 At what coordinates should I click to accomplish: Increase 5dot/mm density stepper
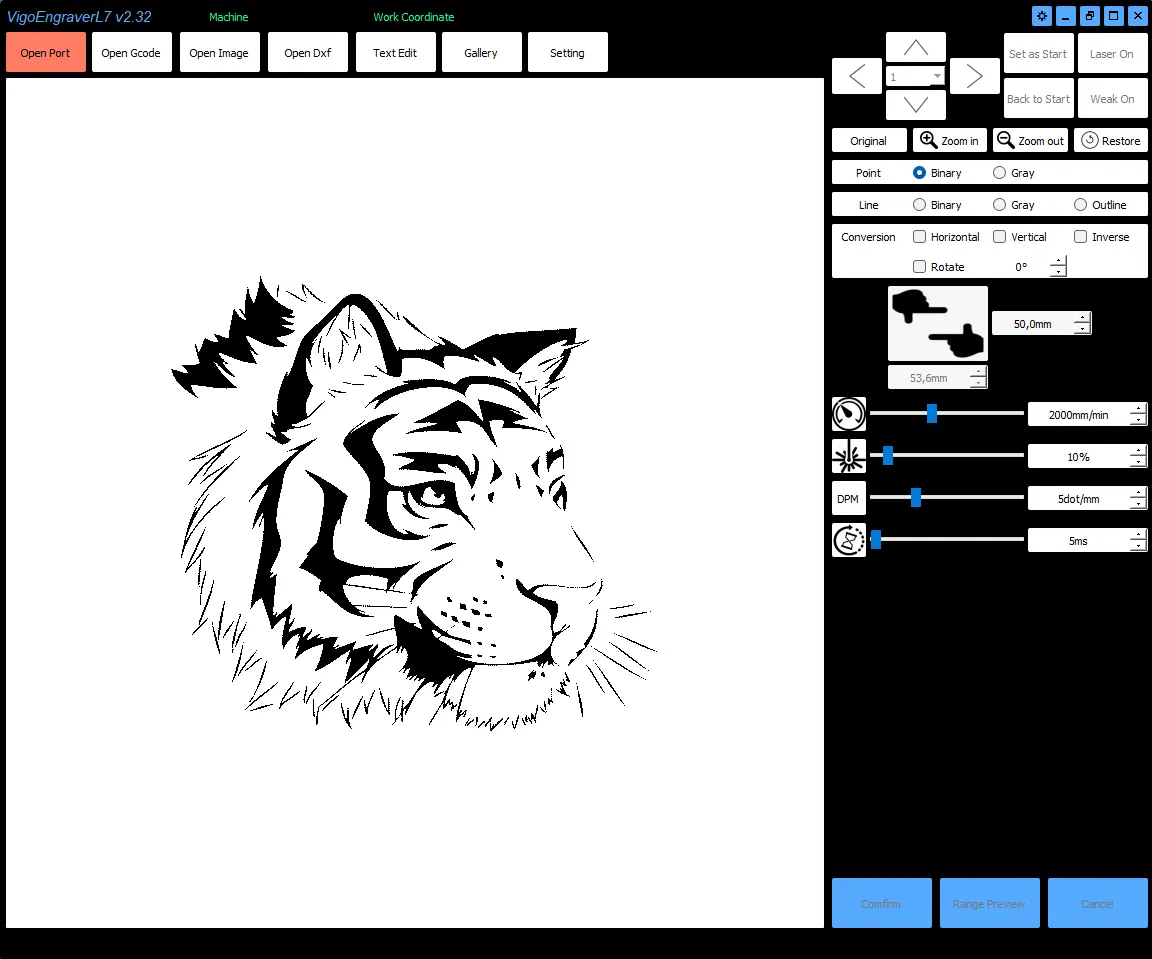click(x=1137, y=493)
